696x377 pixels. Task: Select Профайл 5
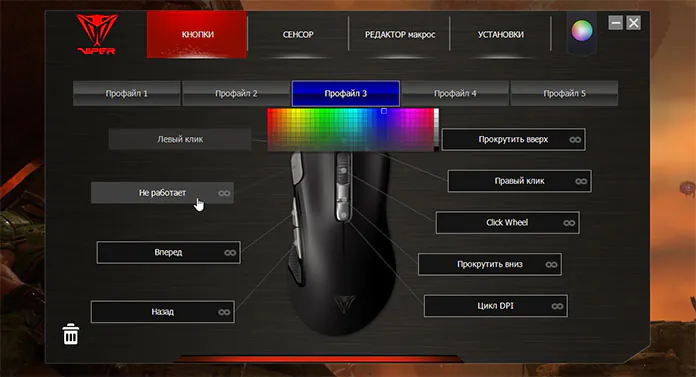(564, 93)
